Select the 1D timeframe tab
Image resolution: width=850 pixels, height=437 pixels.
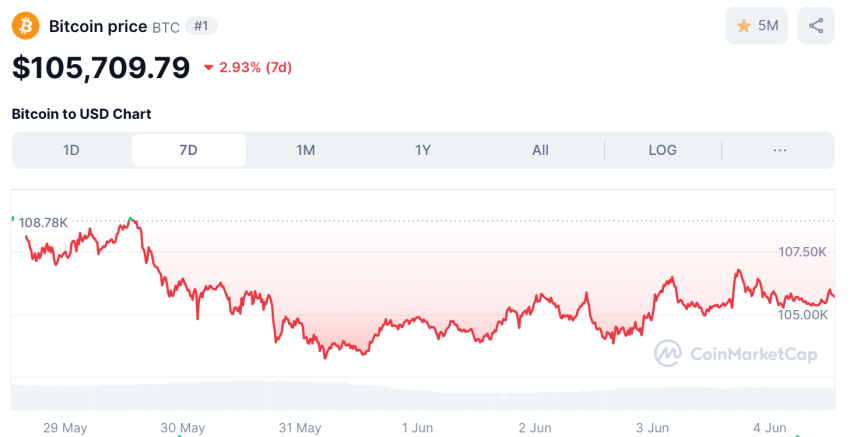(71, 150)
